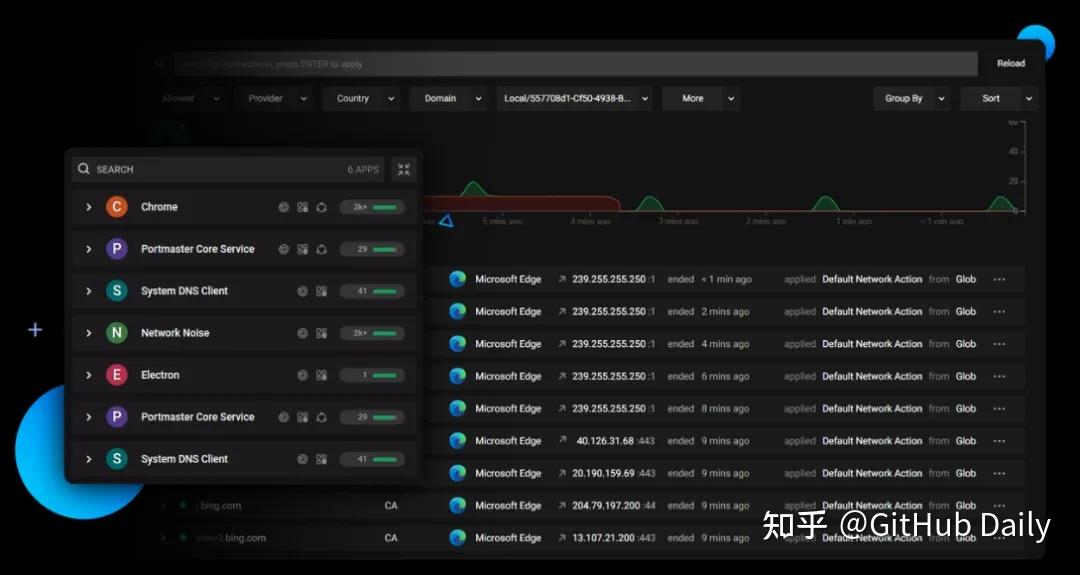This screenshot has width=1080, height=575.
Task: Click Edge icon in the '<1 min ago' row
Action: tap(457, 279)
